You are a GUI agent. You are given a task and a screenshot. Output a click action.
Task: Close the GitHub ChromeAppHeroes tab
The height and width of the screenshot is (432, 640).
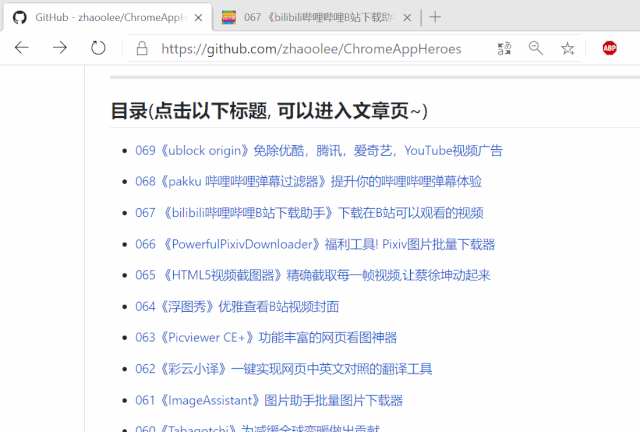coord(198,18)
